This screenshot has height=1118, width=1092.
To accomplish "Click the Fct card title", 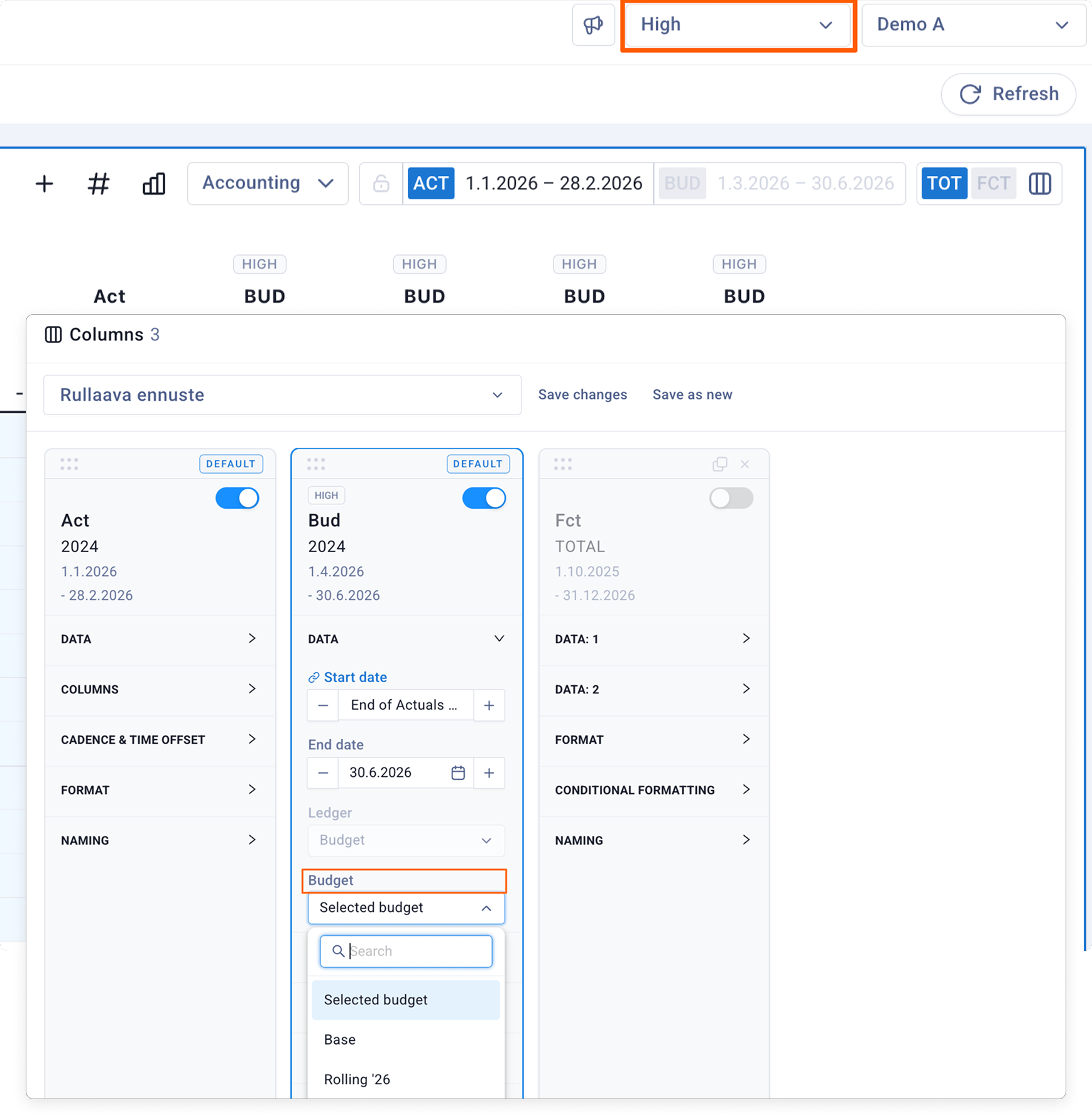I will pyautogui.click(x=568, y=521).
